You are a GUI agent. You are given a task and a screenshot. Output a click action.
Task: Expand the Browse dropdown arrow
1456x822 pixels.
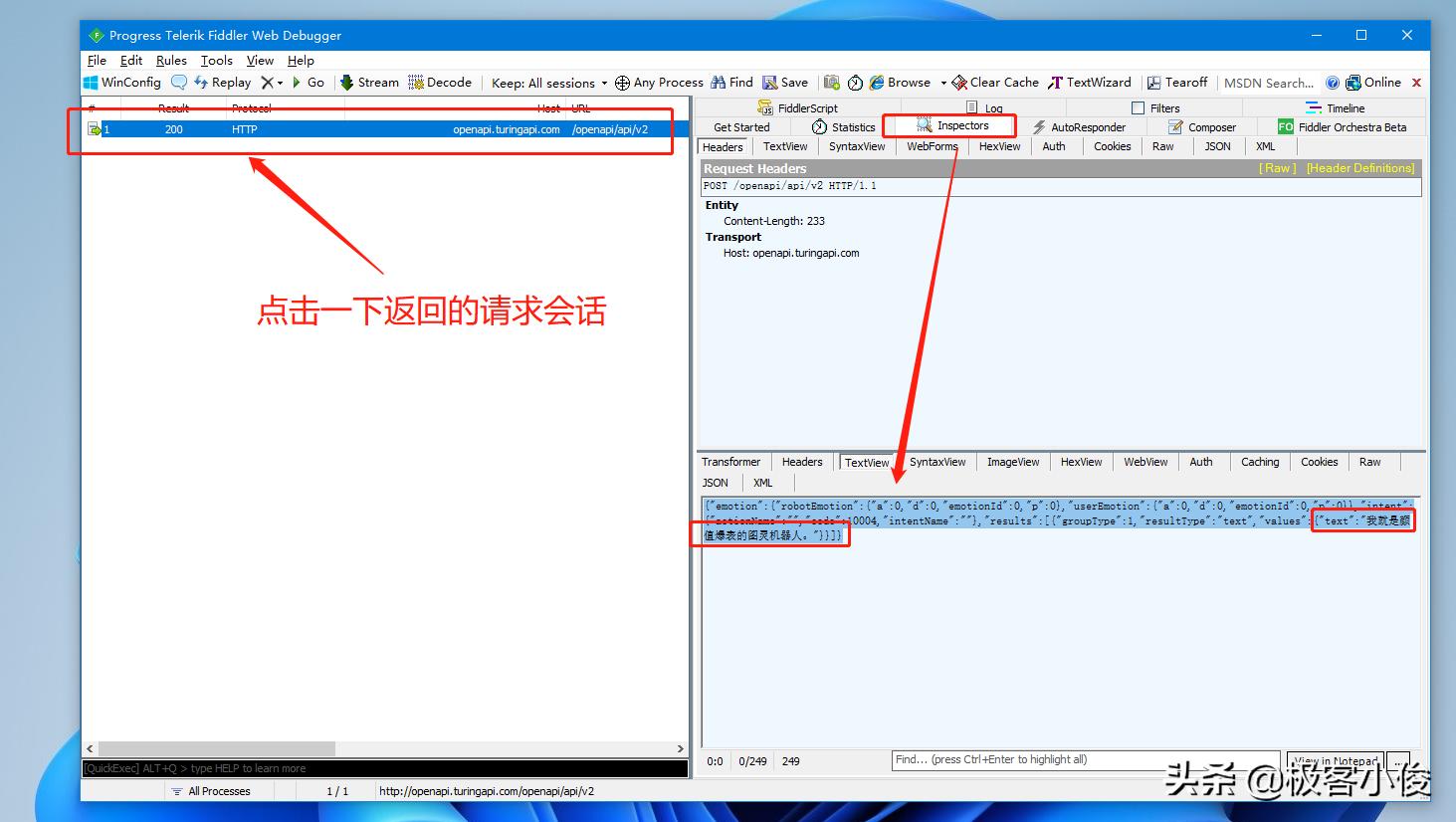click(x=943, y=83)
